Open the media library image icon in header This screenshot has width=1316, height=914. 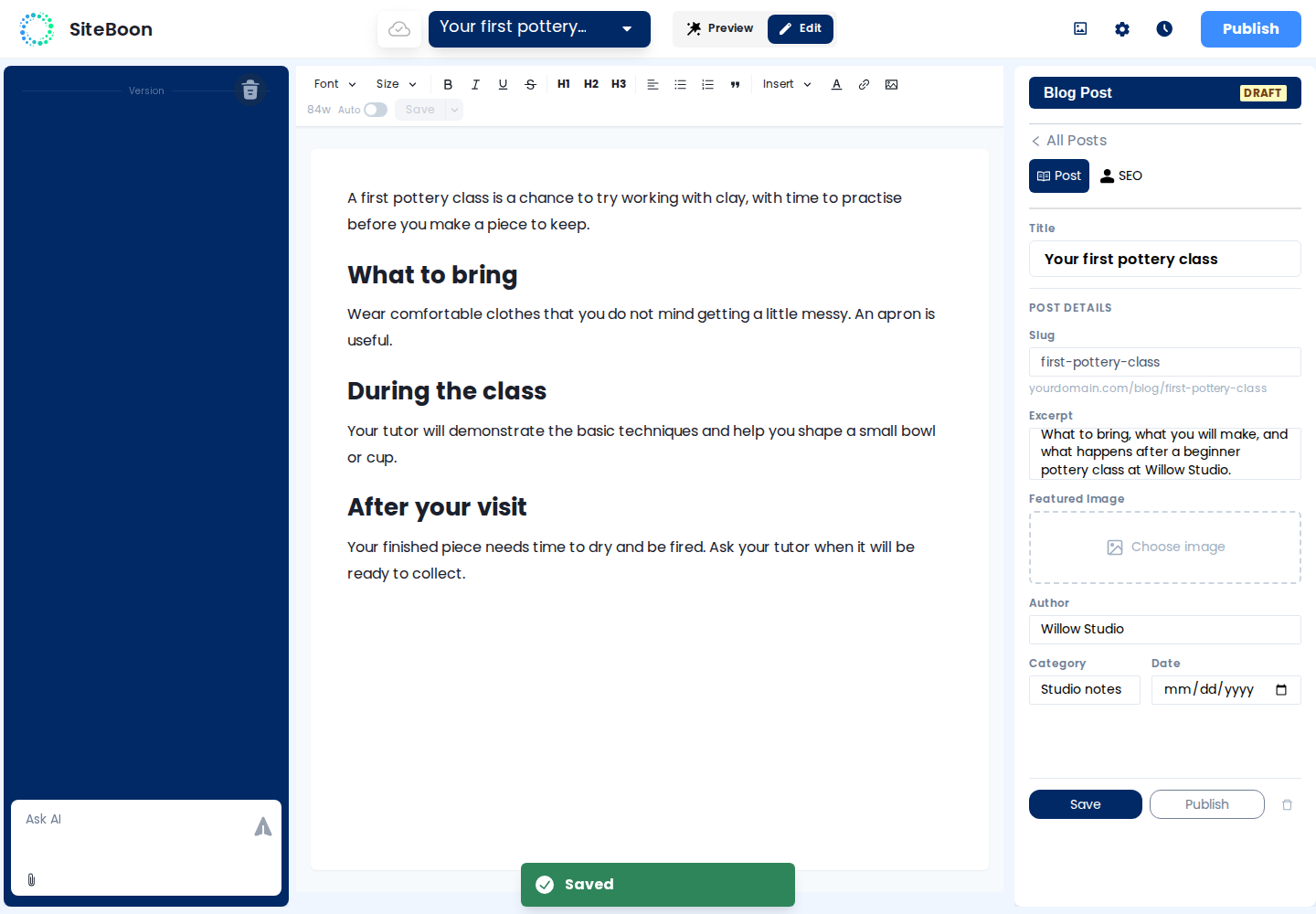click(x=1080, y=29)
